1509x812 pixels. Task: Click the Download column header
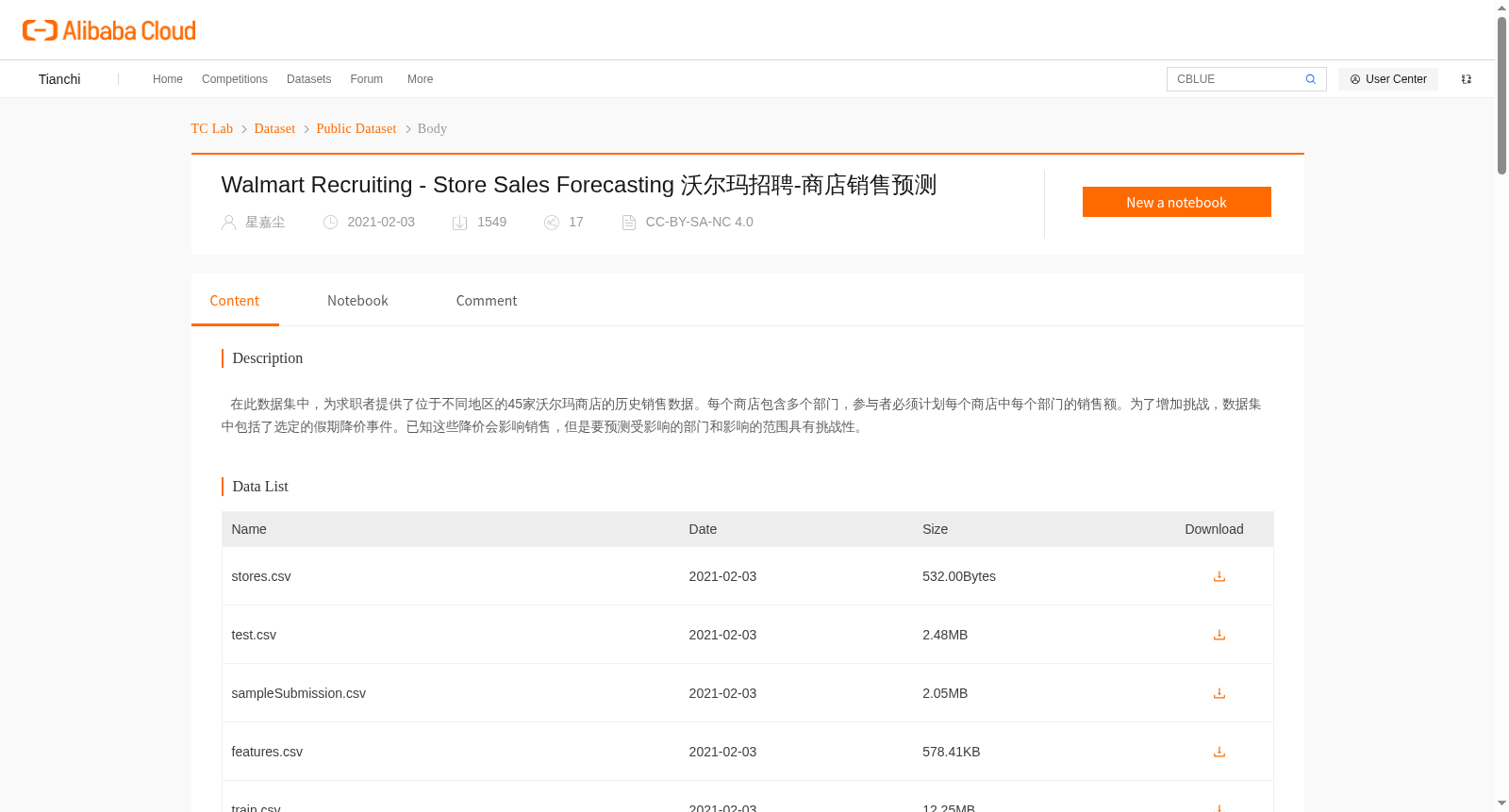click(x=1214, y=529)
